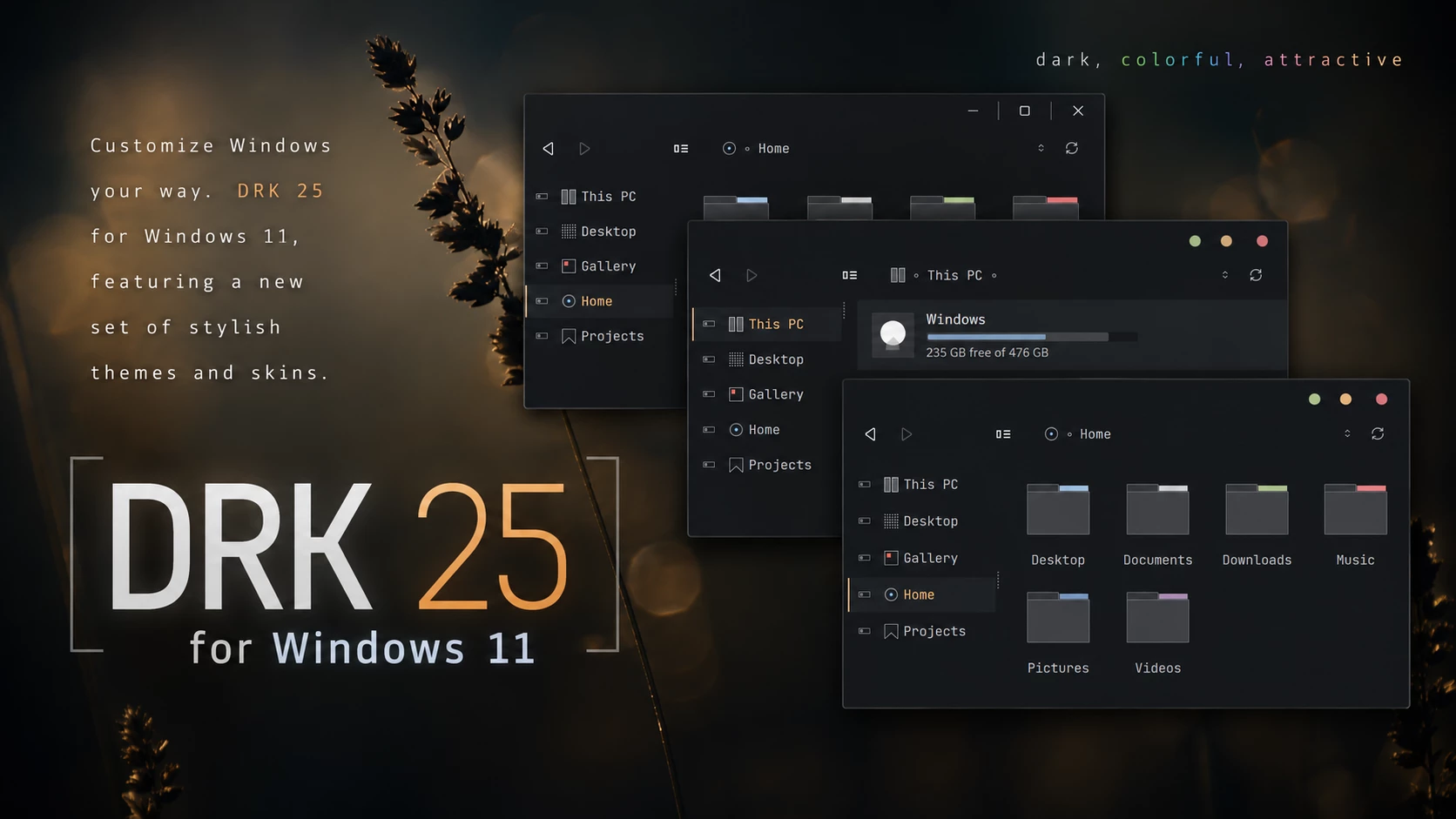Refresh the rear Home window

coord(1072,148)
